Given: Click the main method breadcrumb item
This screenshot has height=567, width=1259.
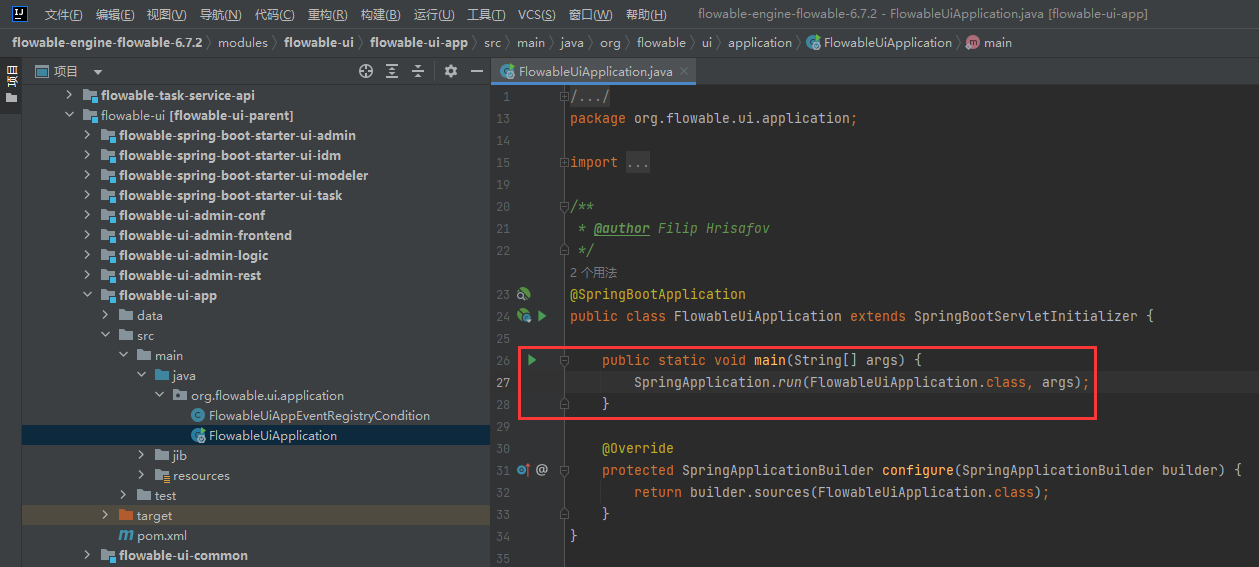Looking at the screenshot, I should [x=989, y=43].
